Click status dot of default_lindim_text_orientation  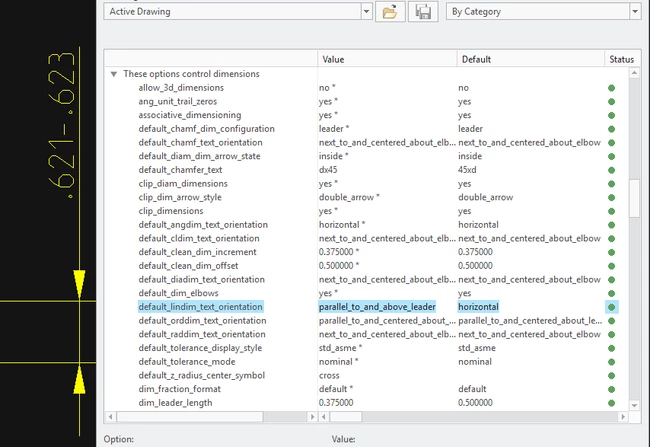point(611,307)
